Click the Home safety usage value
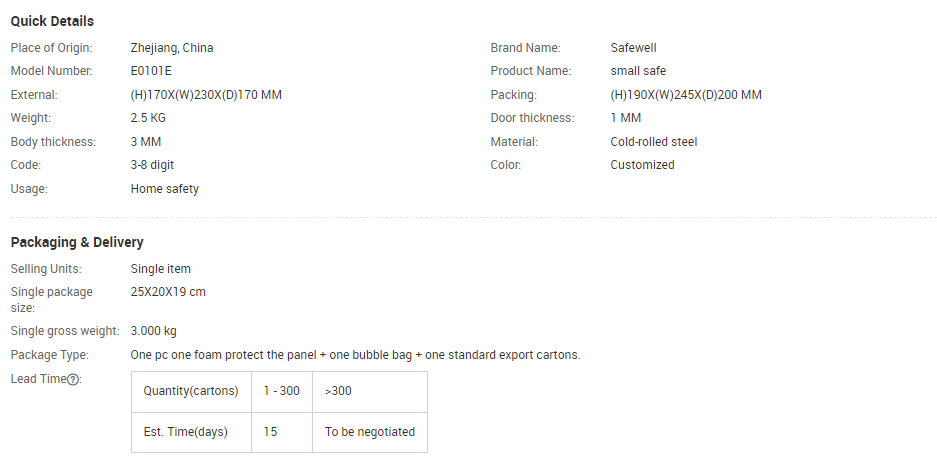Image resolution: width=937 pixels, height=464 pixels. (165, 189)
